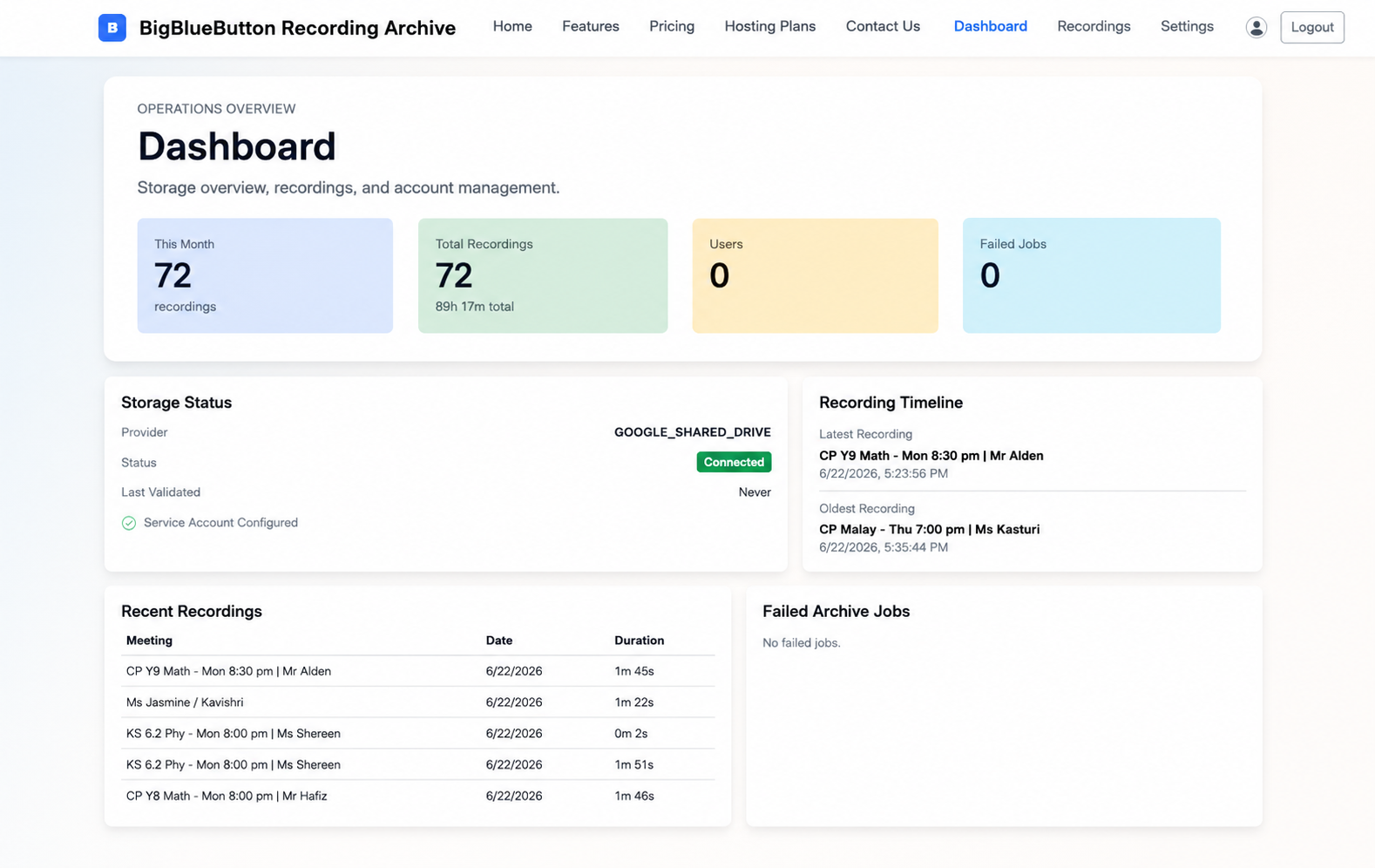Click the Last Validated 'Never' value
1375x868 pixels.
(x=755, y=492)
